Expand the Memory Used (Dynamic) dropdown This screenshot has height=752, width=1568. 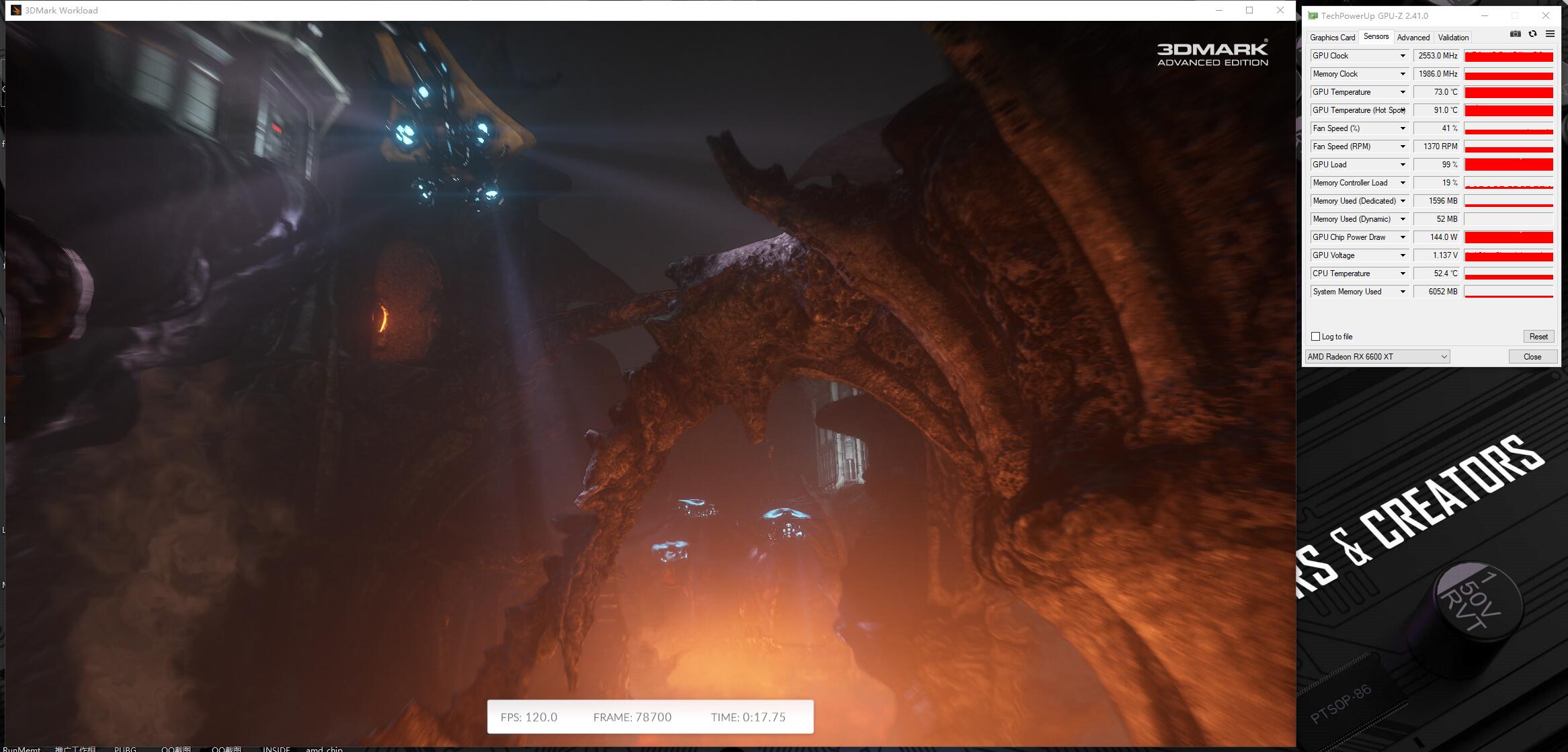[1403, 219]
